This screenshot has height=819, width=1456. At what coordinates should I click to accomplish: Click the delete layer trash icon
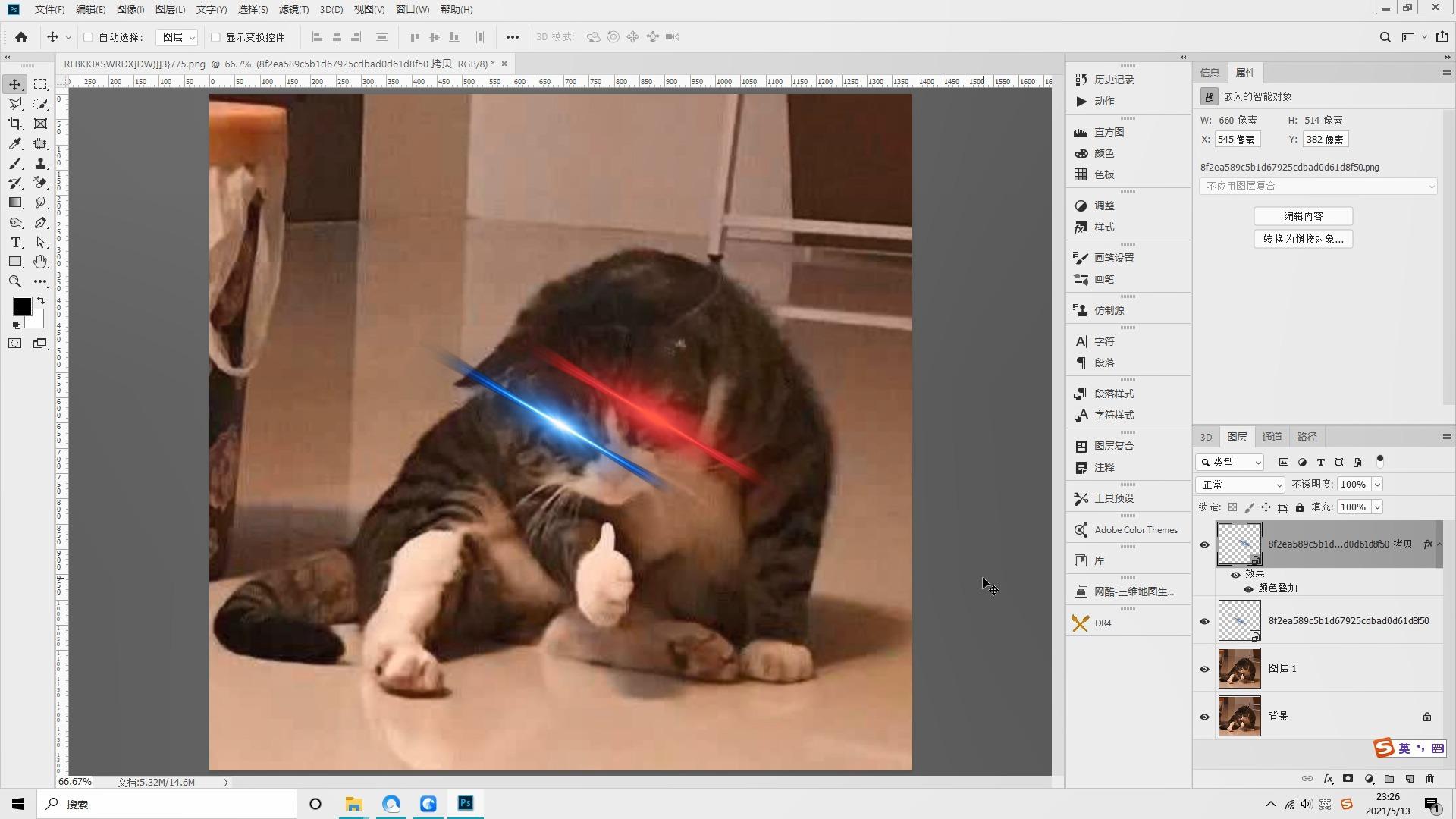(1430, 779)
